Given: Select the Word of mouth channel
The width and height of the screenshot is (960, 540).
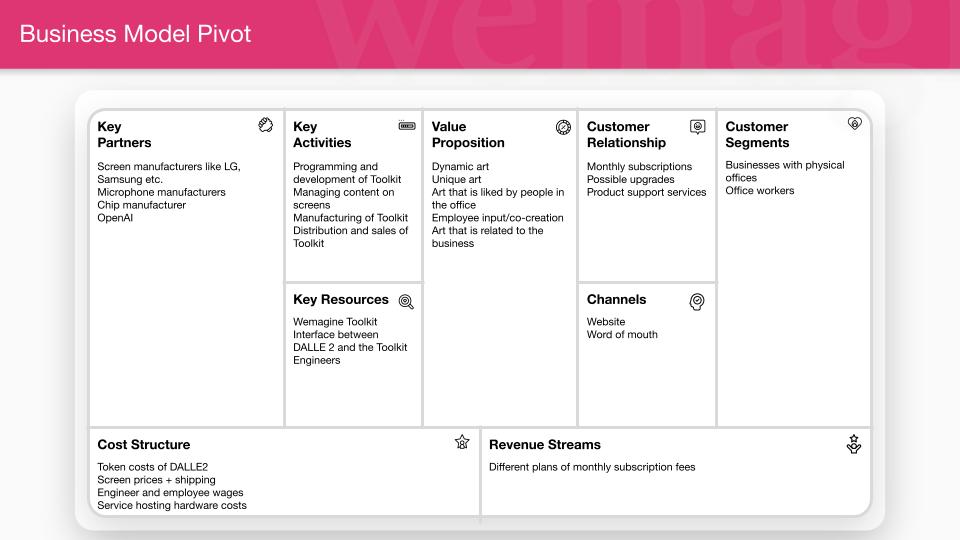Looking at the screenshot, I should tap(622, 335).
